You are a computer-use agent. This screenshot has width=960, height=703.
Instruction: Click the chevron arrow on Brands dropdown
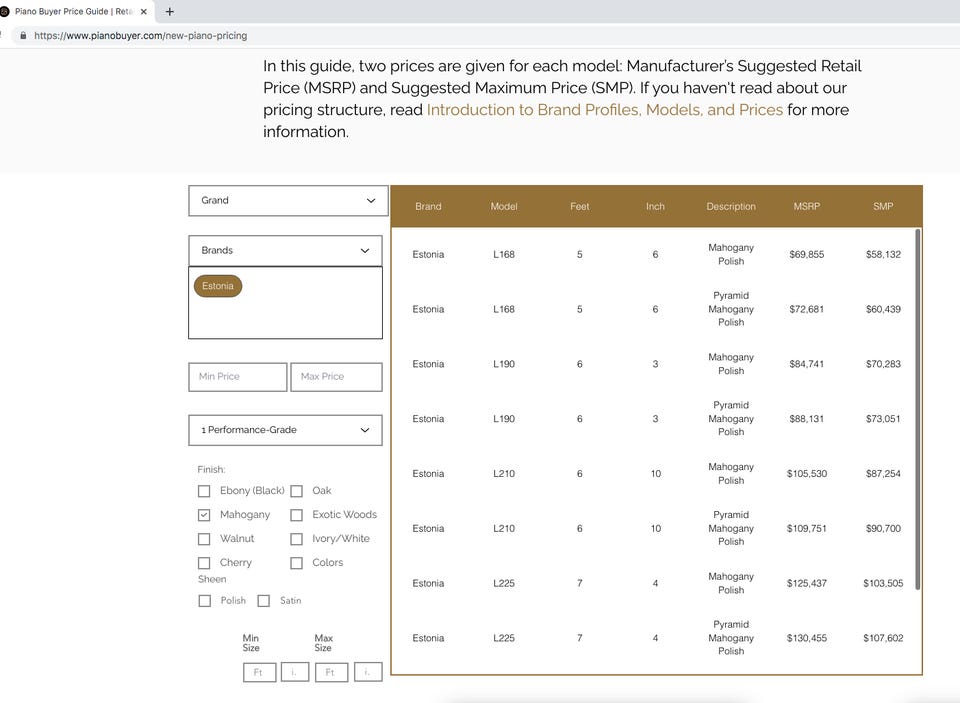tap(365, 250)
